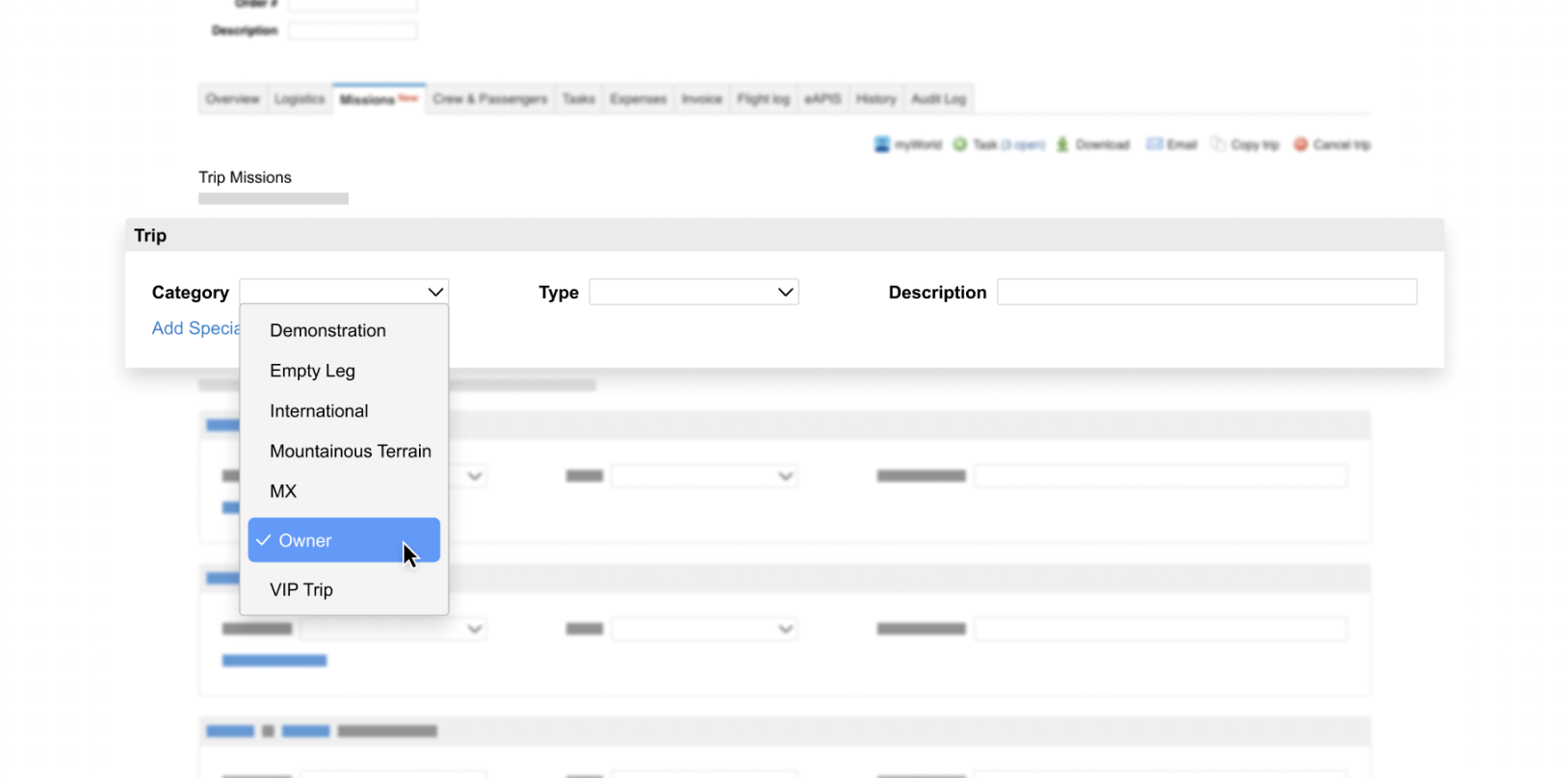Open the Logistics tab
The height and width of the screenshot is (778, 1568).
tap(300, 99)
